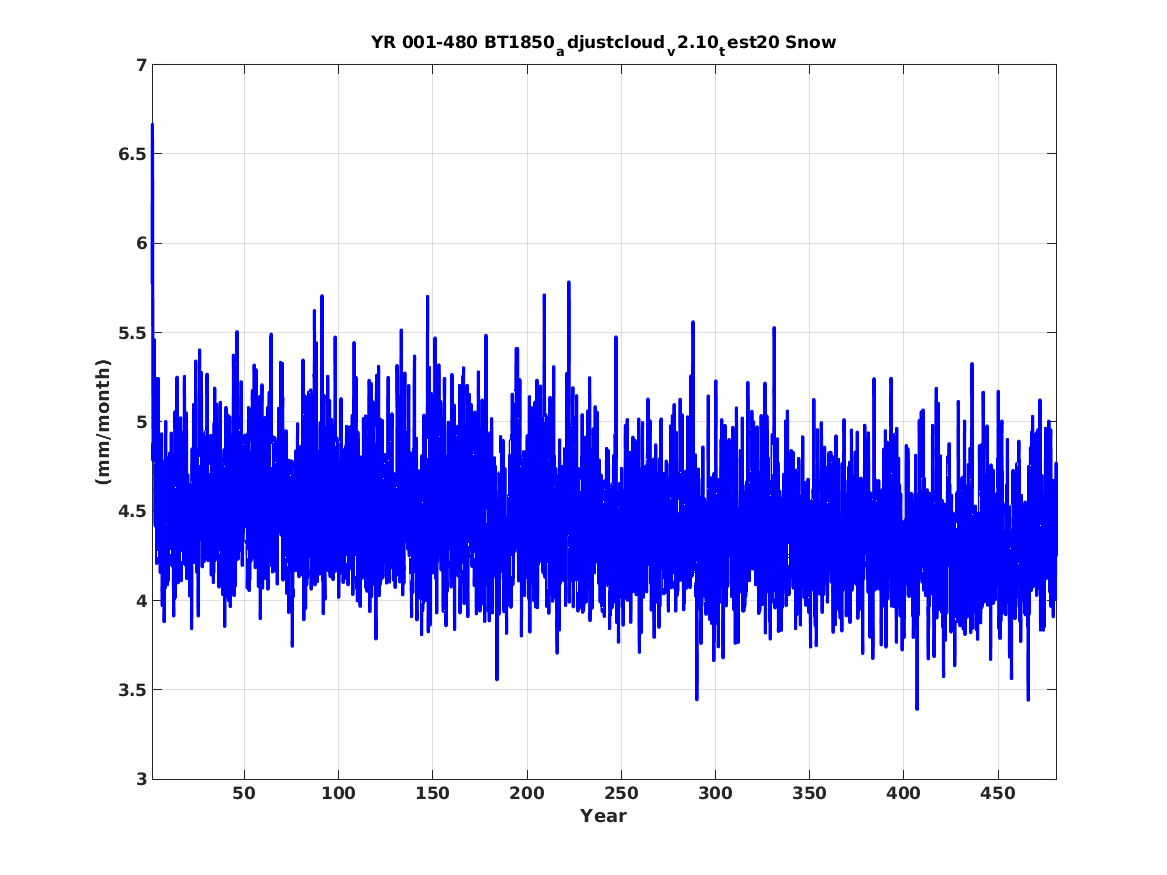Click x-axis tick label '250'
Screen dimensions: 1167x875
[x=621, y=793]
